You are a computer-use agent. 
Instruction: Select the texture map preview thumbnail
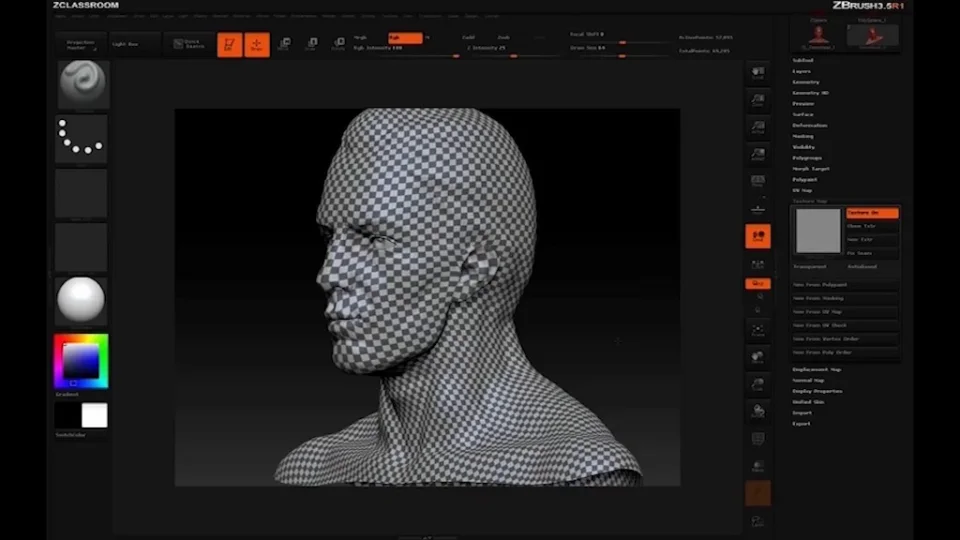tap(818, 232)
